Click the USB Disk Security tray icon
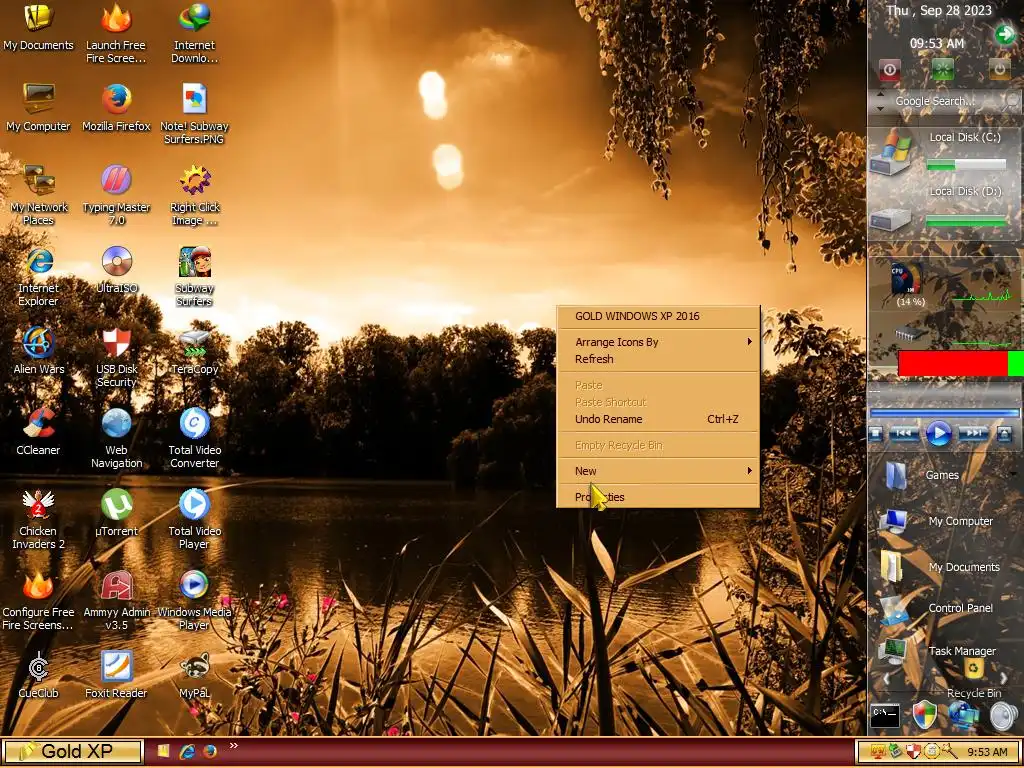 tap(916, 752)
